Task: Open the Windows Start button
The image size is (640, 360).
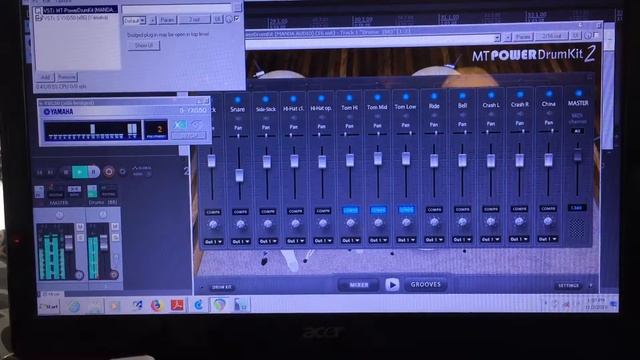Action: (x=49, y=306)
